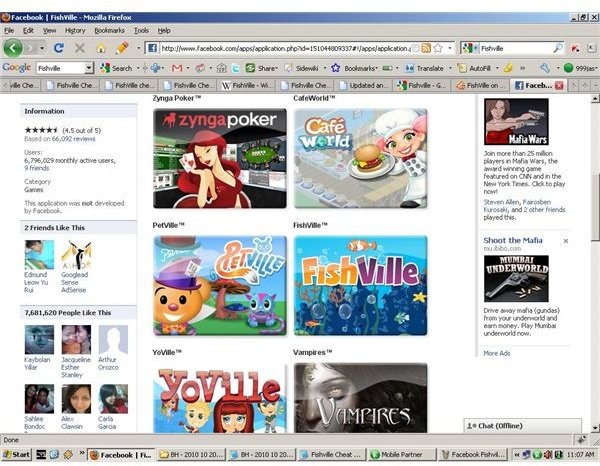The height and width of the screenshot is (466, 600).
Task: Click Translate in the Google toolbar
Action: coord(424,68)
